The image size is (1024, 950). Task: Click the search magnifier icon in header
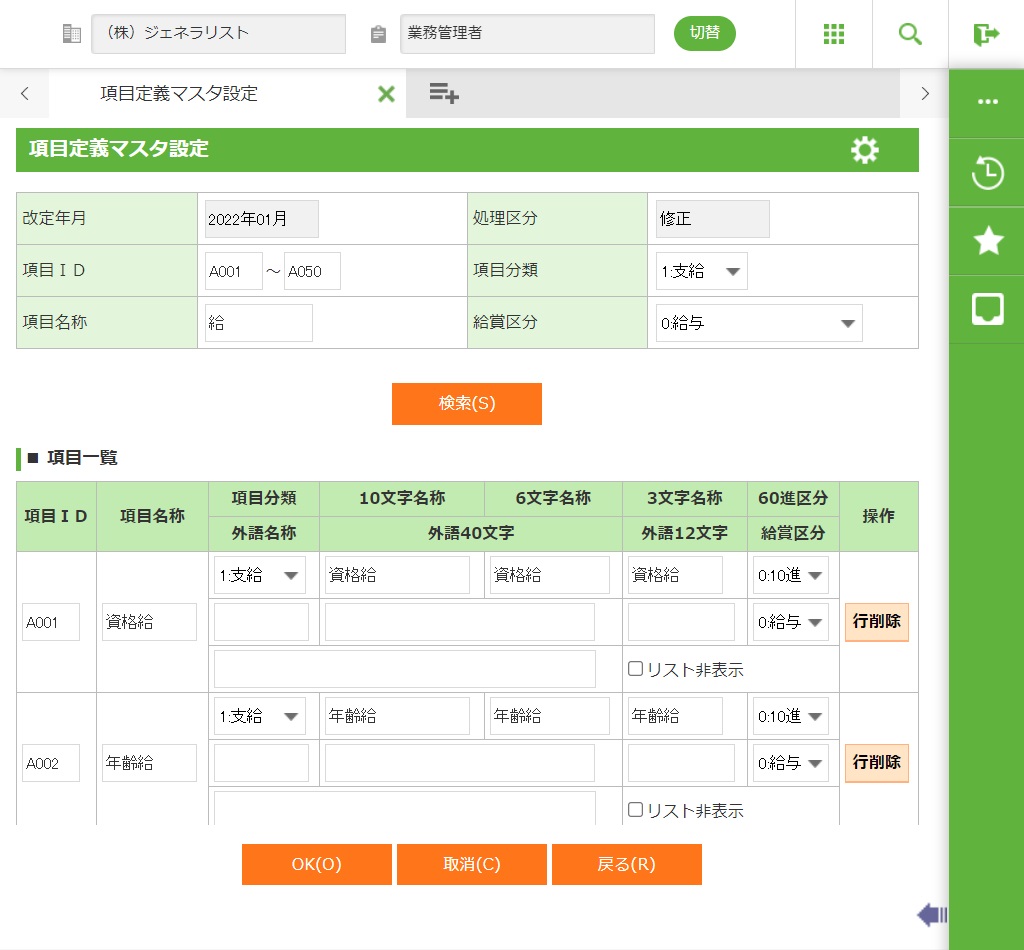pos(910,34)
